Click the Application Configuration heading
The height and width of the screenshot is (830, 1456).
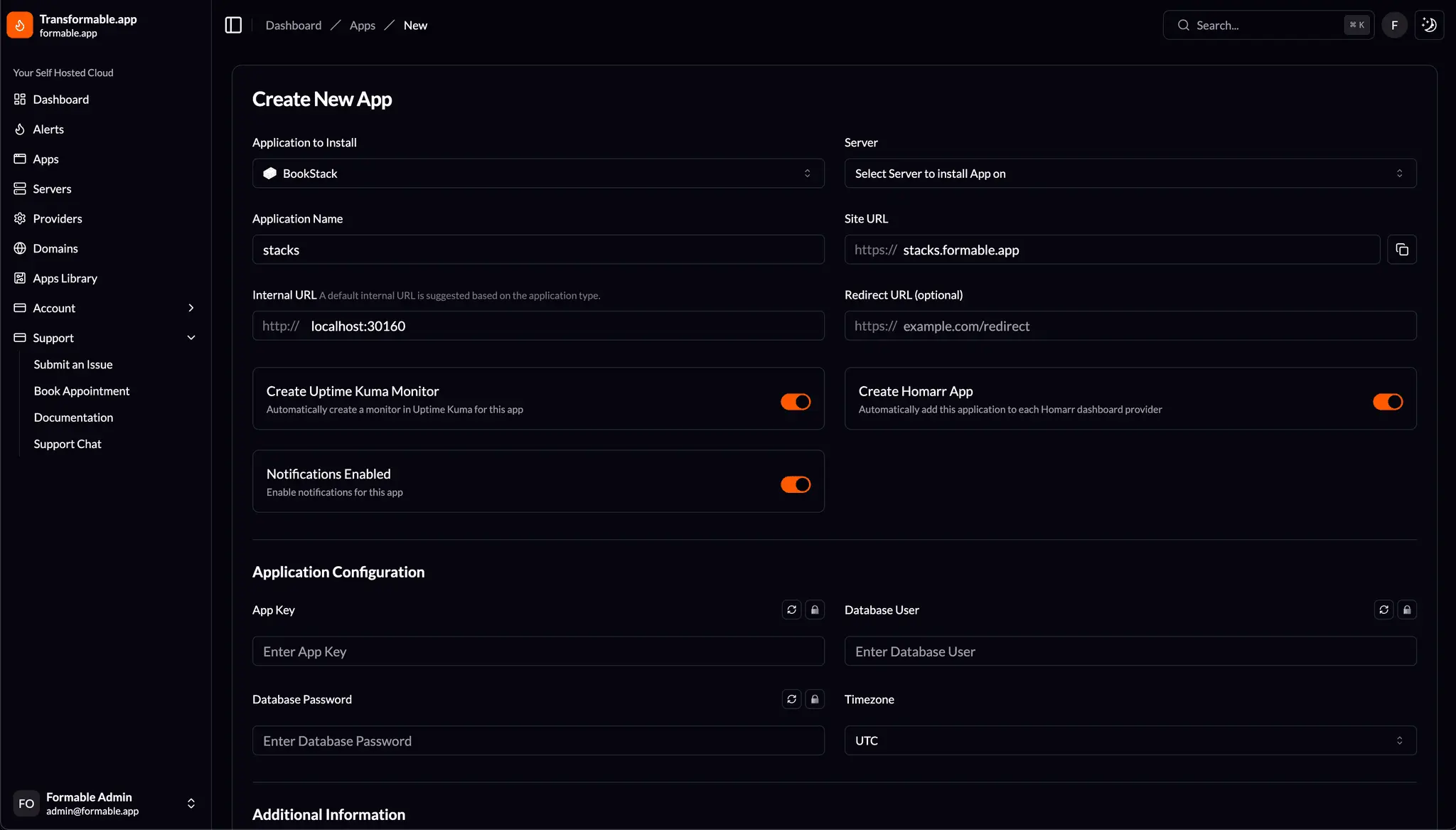pyautogui.click(x=338, y=572)
